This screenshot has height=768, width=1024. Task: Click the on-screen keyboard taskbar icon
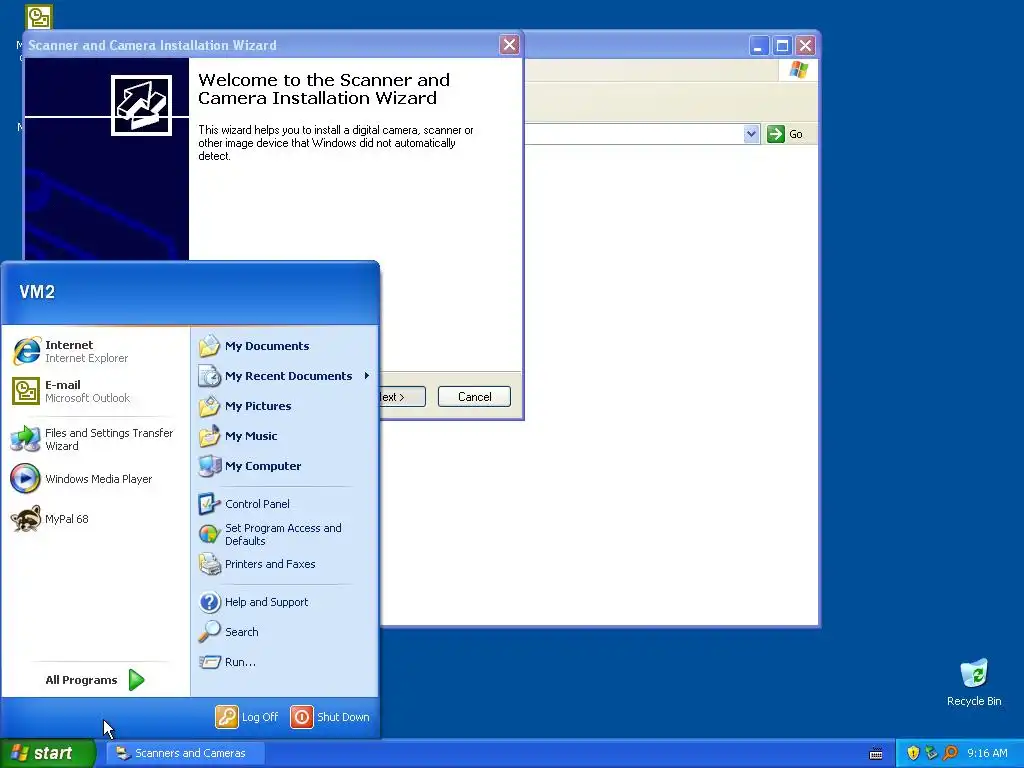click(876, 754)
